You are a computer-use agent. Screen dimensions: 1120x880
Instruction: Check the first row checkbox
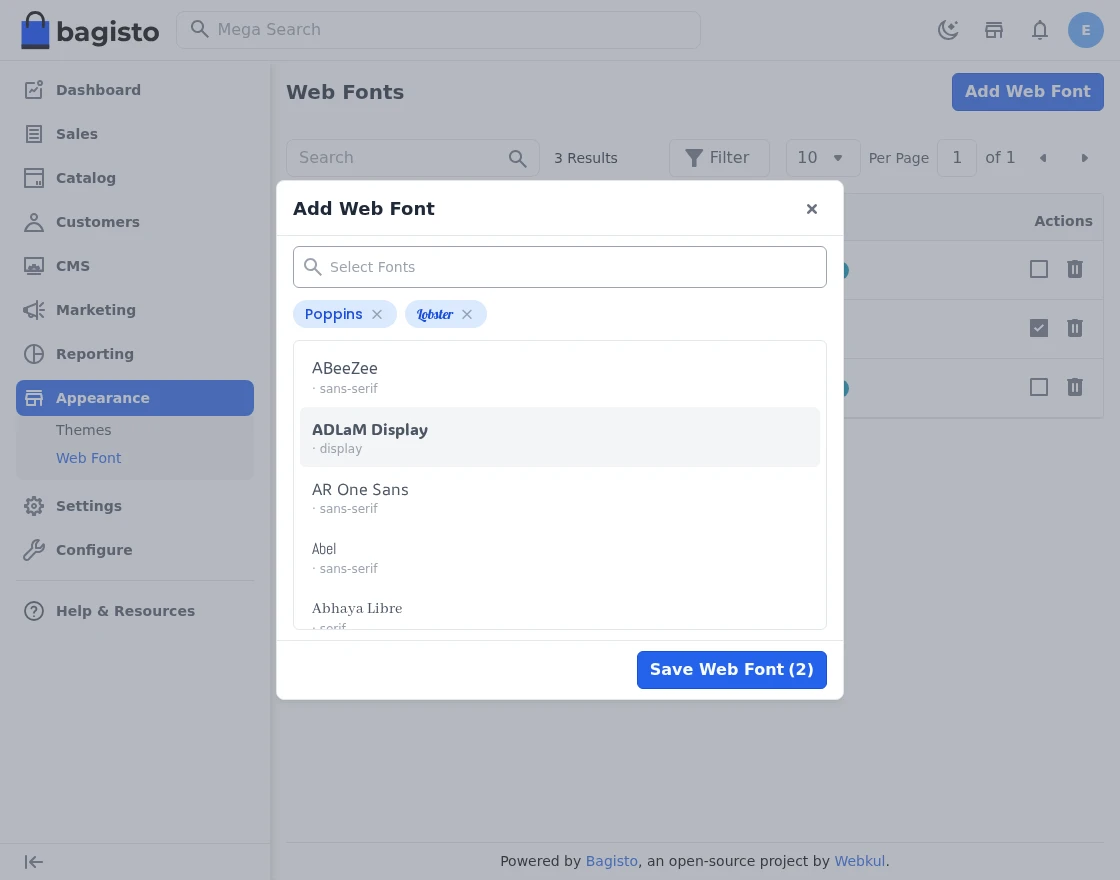pos(1039,269)
